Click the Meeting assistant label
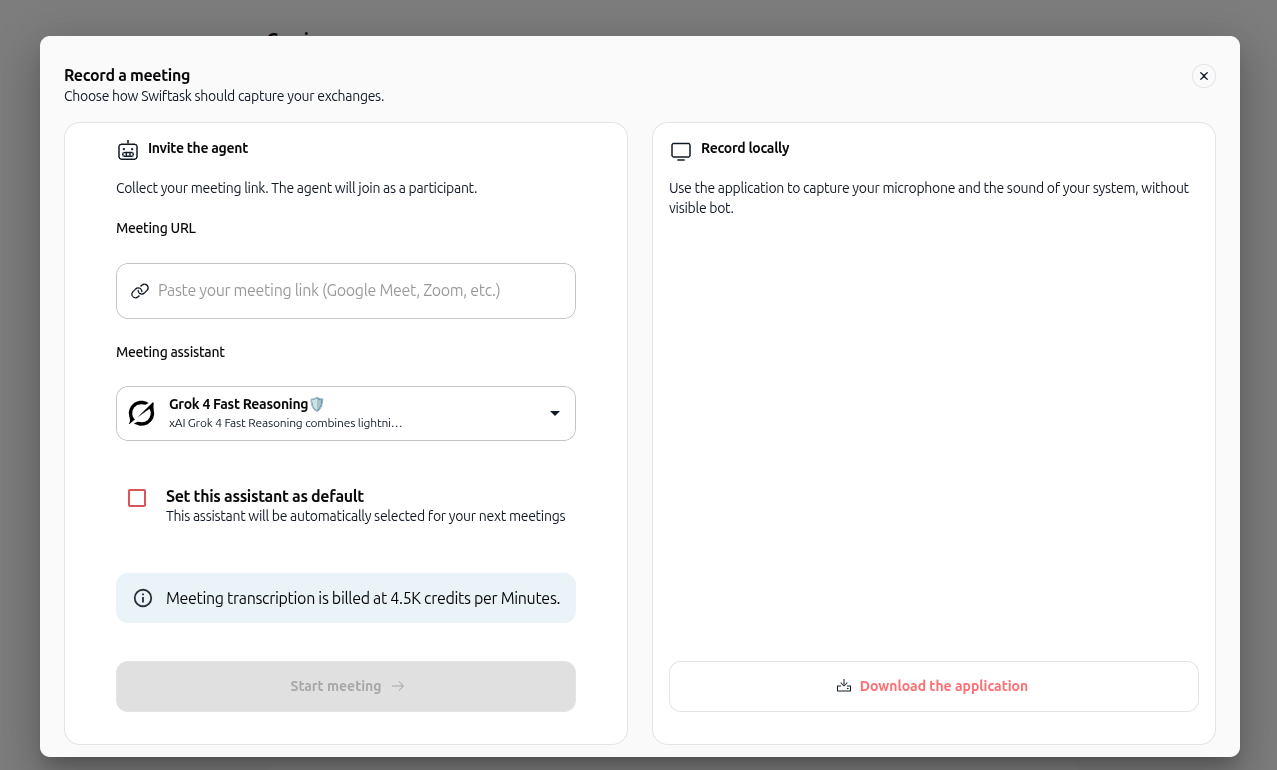1277x770 pixels. tap(170, 352)
